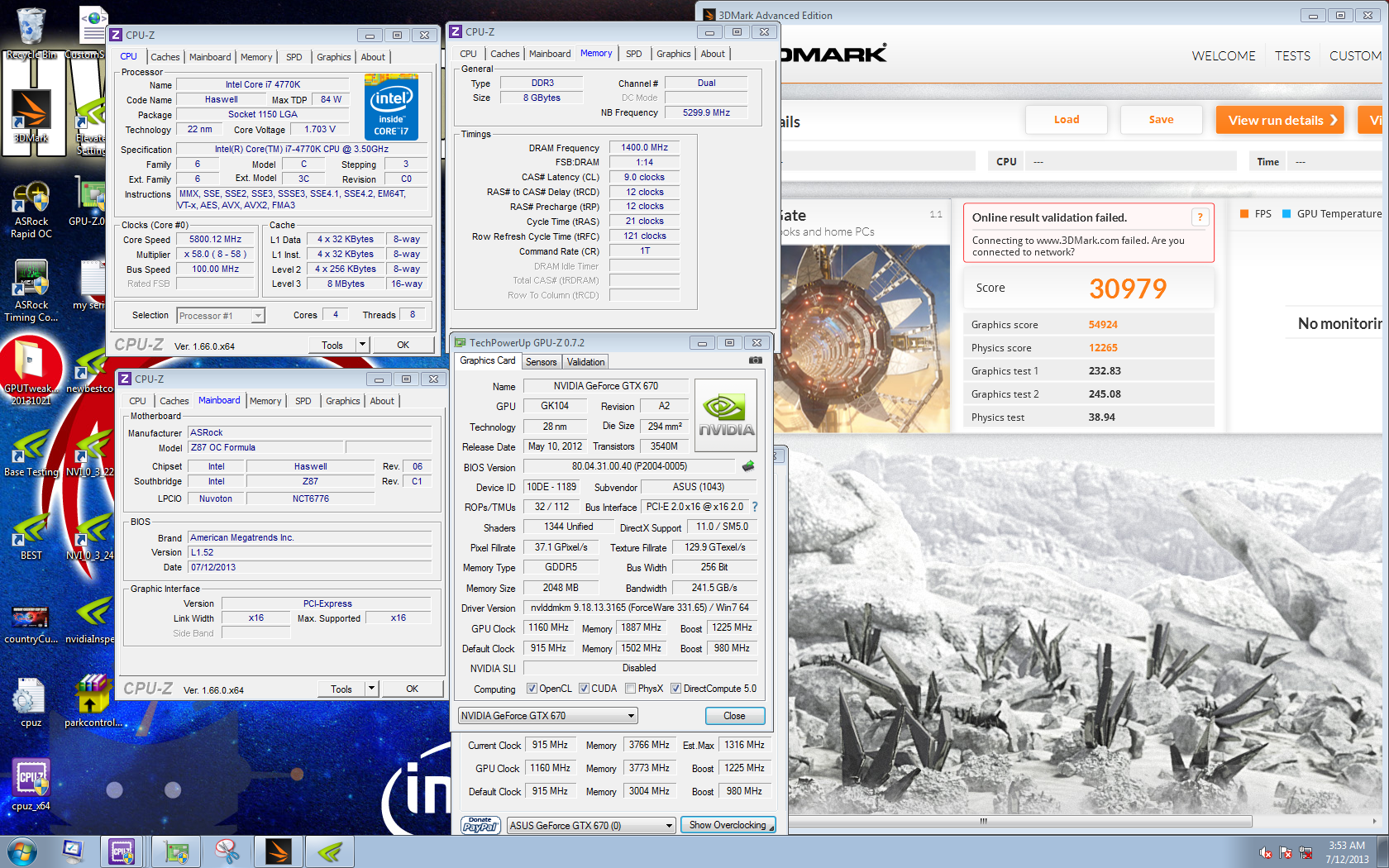Click the Graphics score value 54924
1389x868 pixels.
pyautogui.click(x=1103, y=325)
